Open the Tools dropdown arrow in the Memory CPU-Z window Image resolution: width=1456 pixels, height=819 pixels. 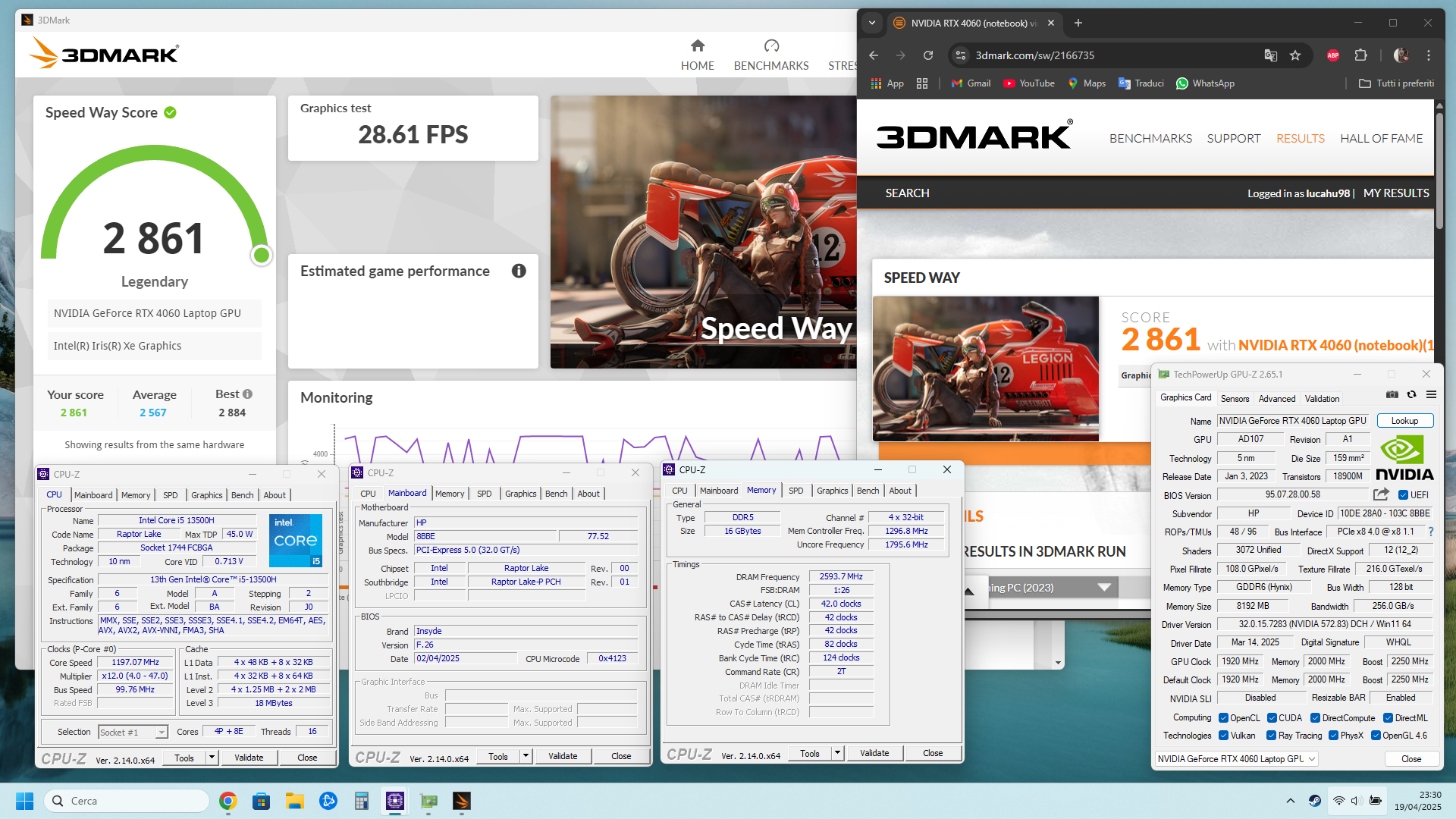[837, 753]
